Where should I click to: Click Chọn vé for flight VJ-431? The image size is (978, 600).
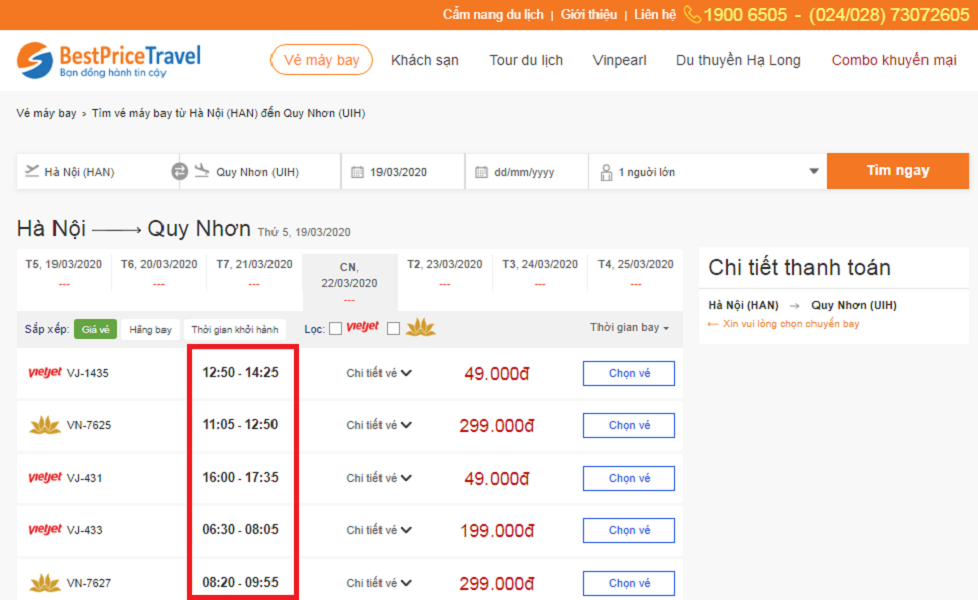coord(629,478)
